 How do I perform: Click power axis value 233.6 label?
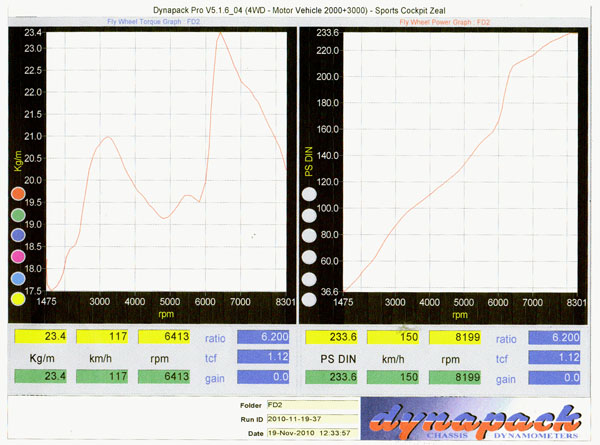pos(328,33)
